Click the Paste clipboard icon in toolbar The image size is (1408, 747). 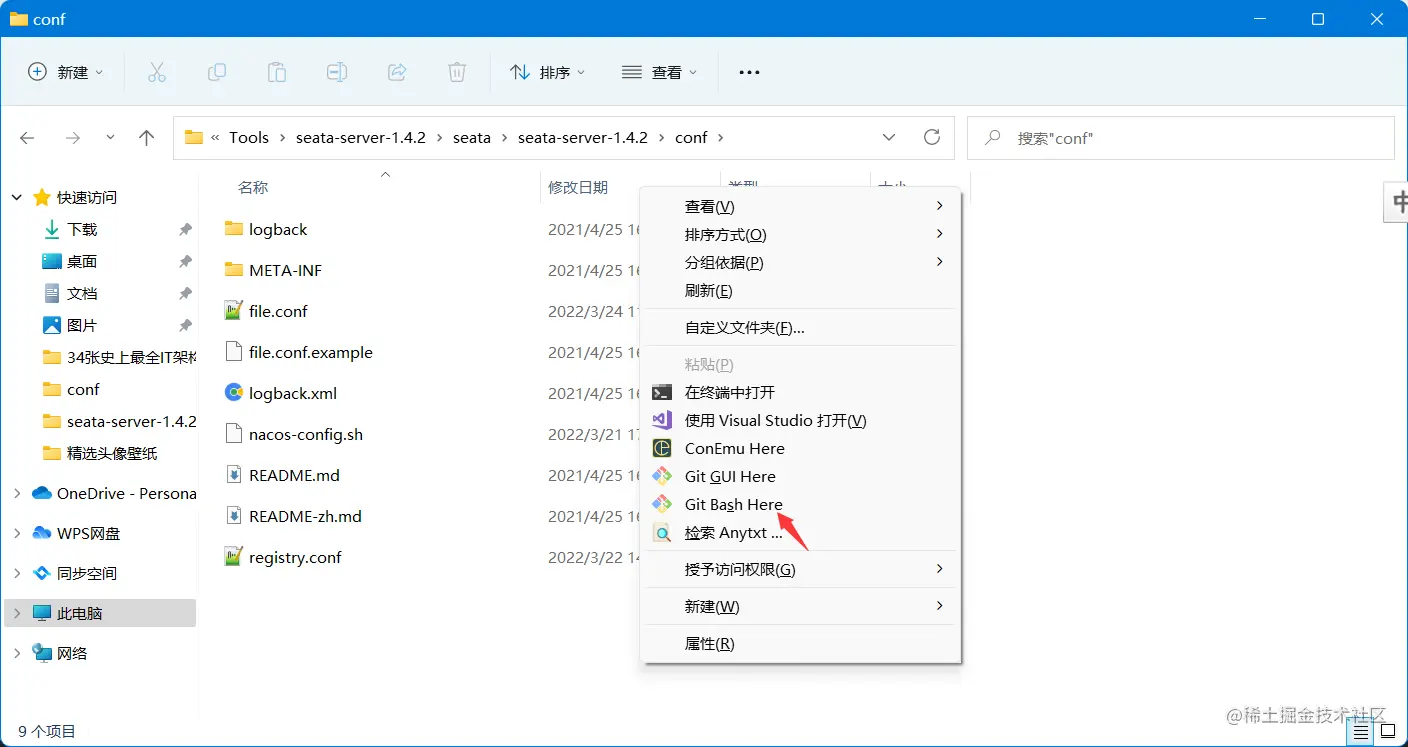point(277,72)
